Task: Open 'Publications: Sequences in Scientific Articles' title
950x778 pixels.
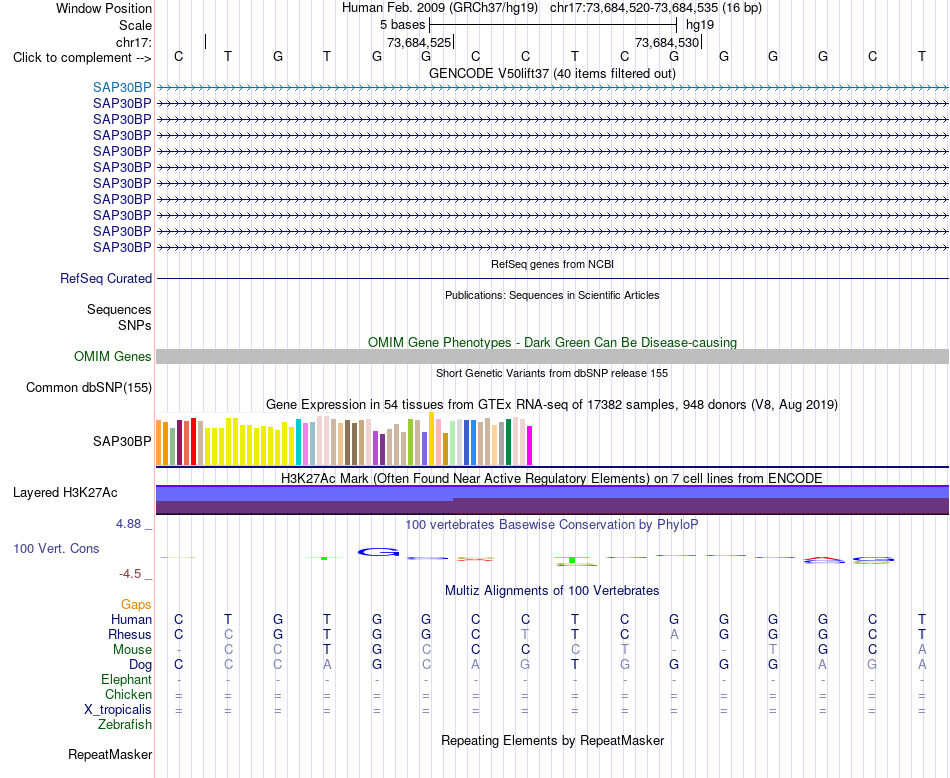Action: point(552,295)
